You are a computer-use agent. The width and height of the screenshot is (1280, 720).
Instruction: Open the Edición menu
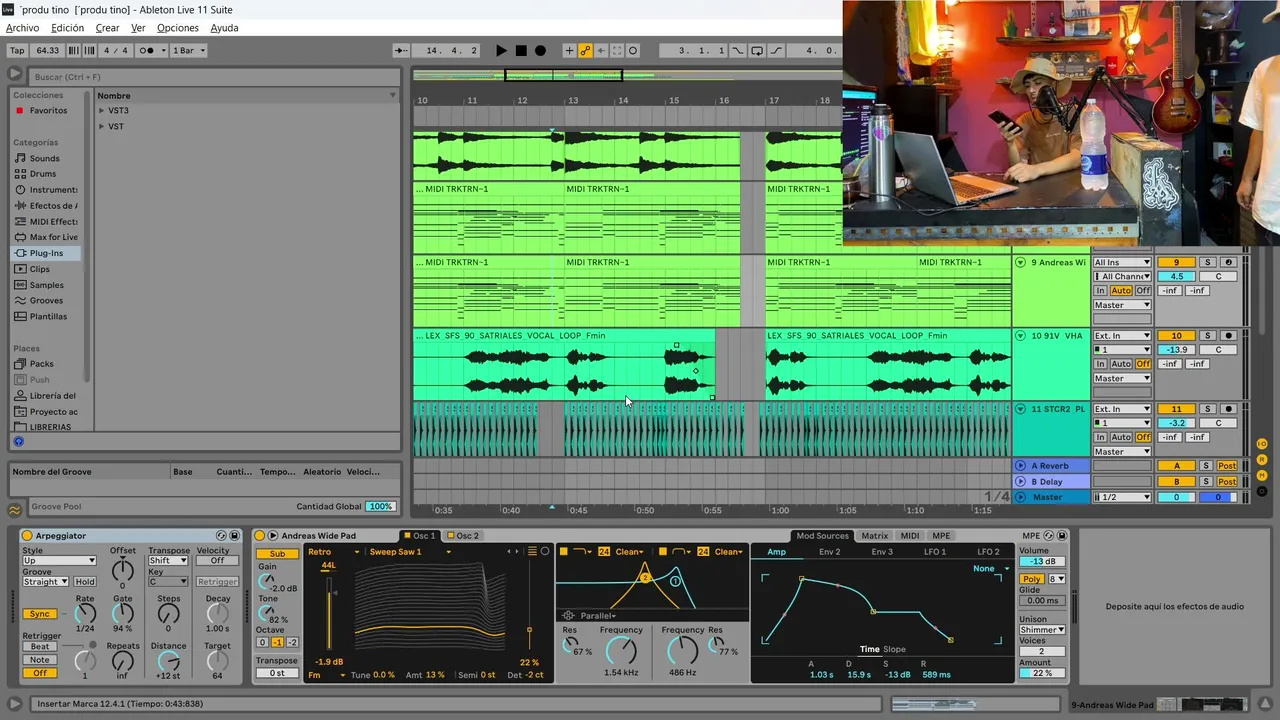(x=67, y=28)
